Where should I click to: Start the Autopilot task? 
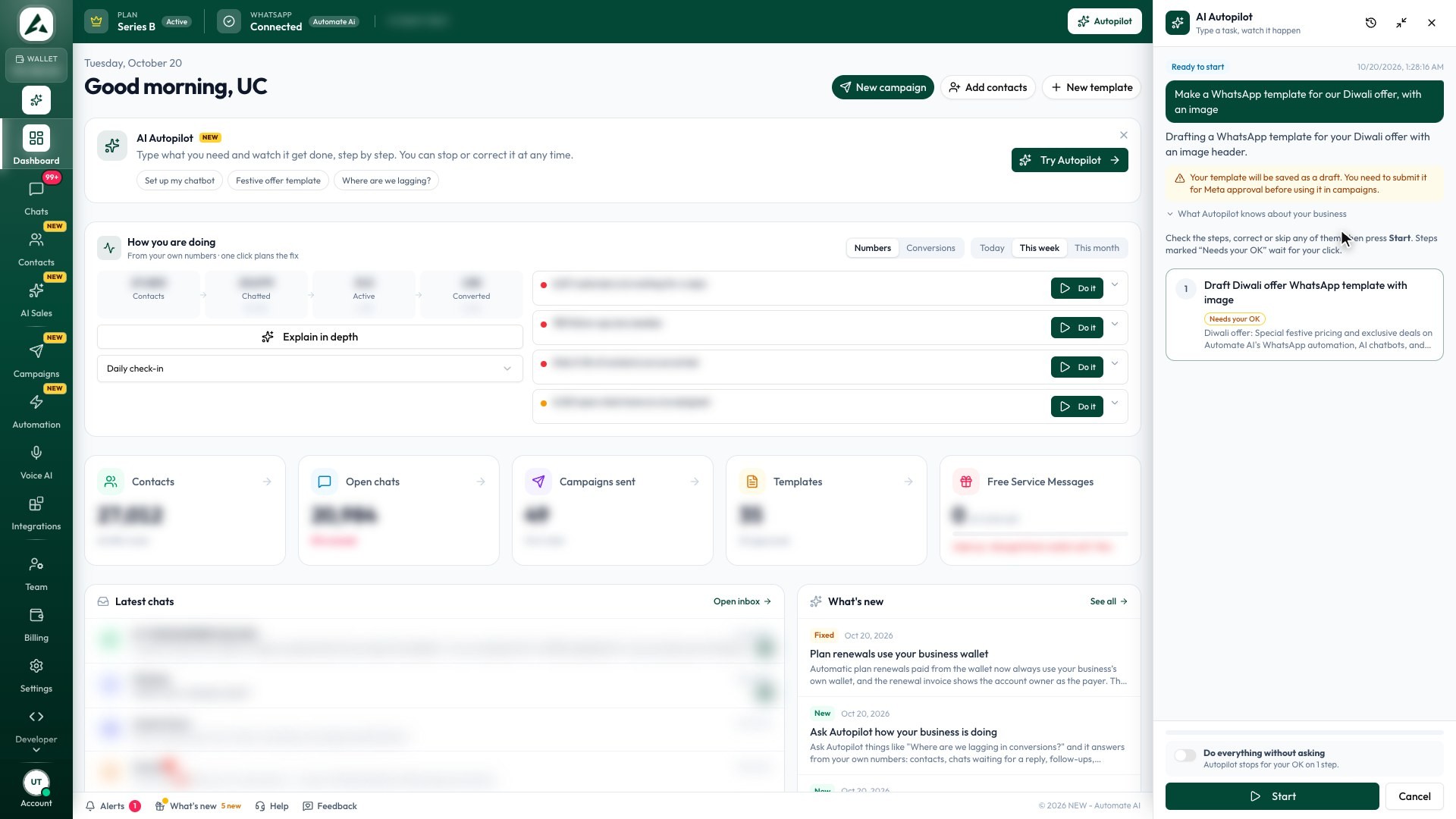click(x=1272, y=796)
